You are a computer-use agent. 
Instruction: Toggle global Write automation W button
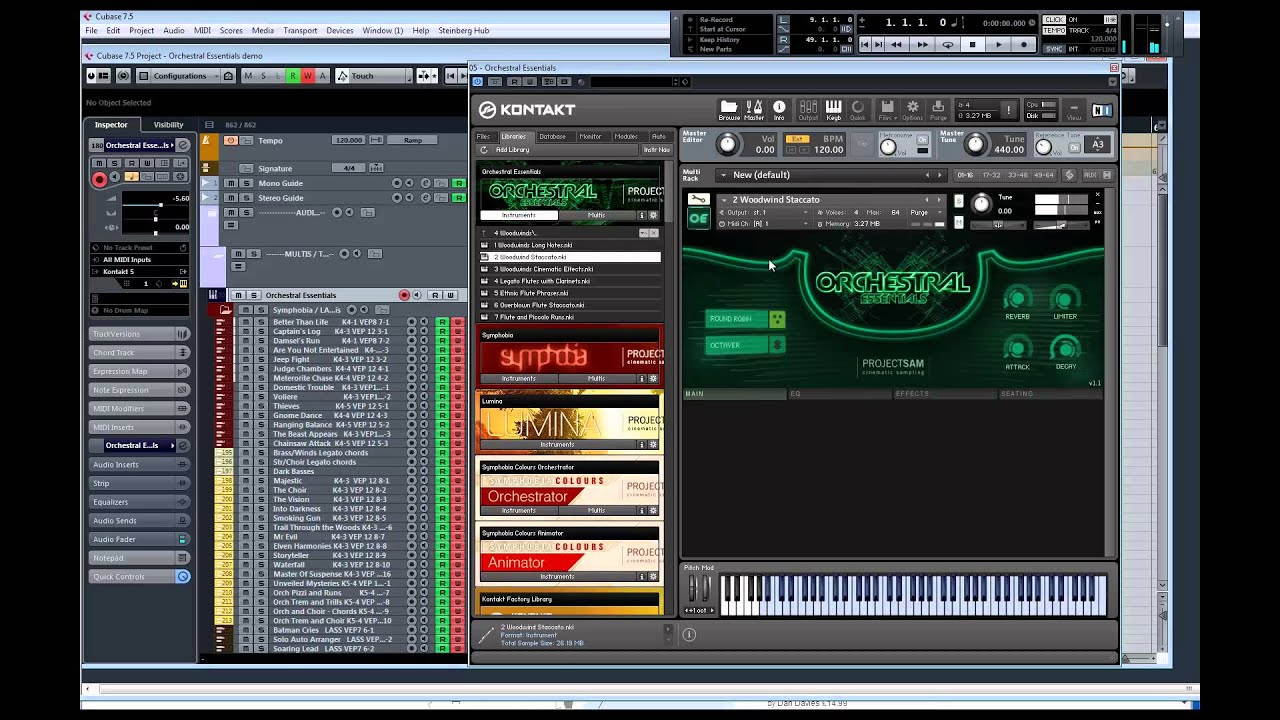pos(307,76)
